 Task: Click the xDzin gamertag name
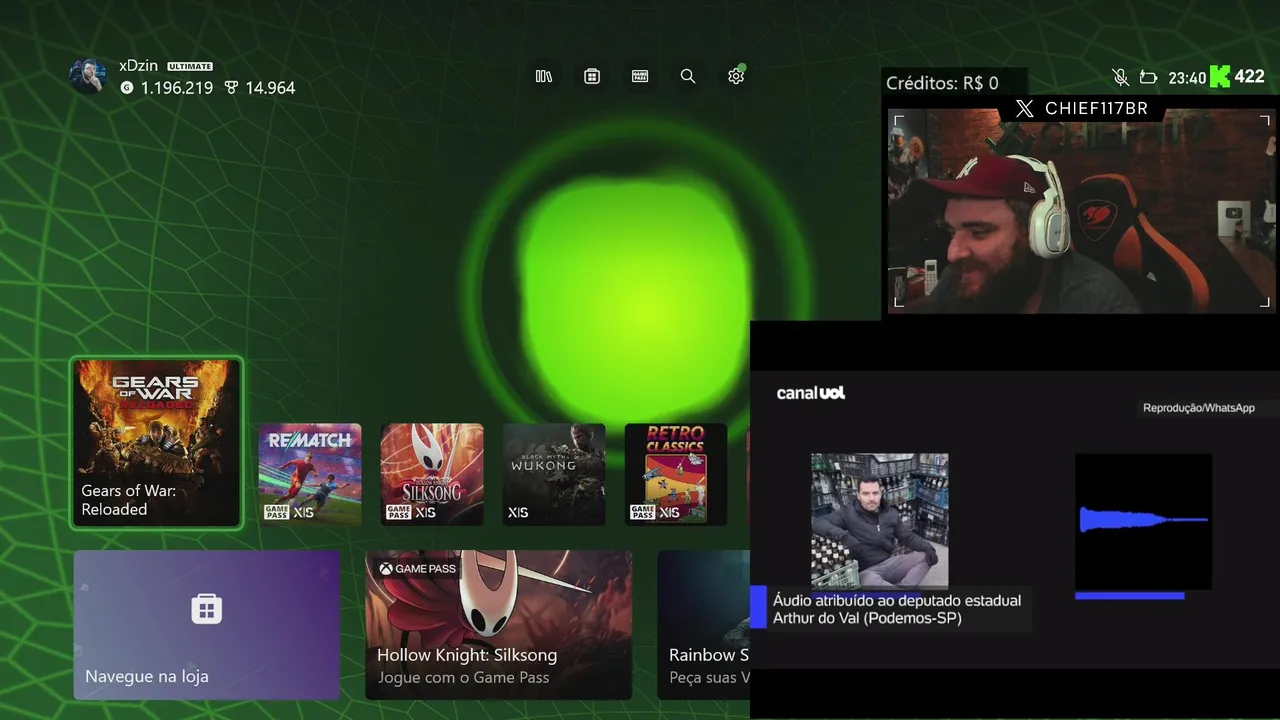(139, 66)
